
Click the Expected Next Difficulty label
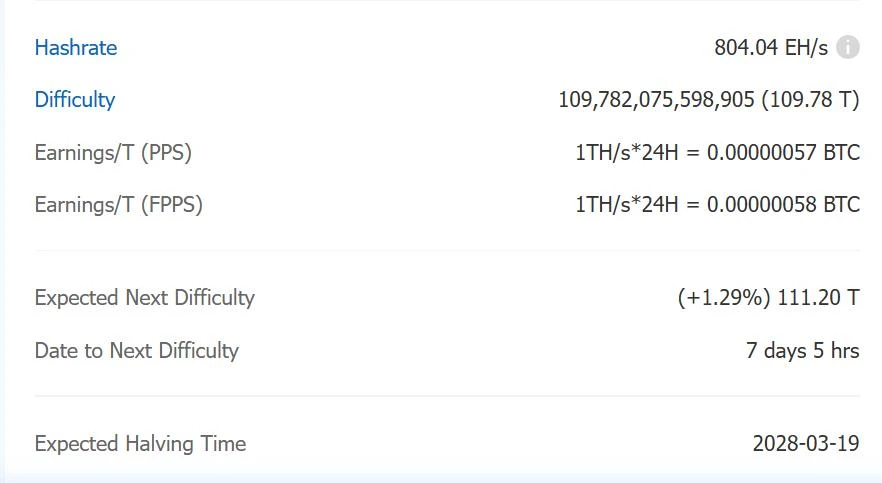[145, 298]
